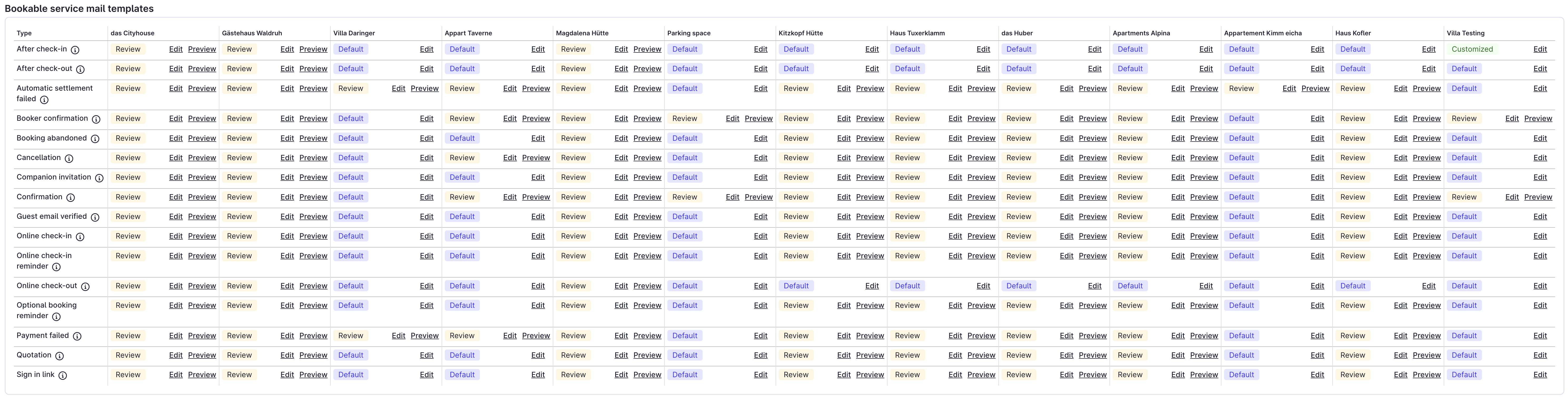The height and width of the screenshot is (398, 1568).
Task: Preview Gästehaus Waldruh Online check-in reminder template
Action: [x=313, y=256]
